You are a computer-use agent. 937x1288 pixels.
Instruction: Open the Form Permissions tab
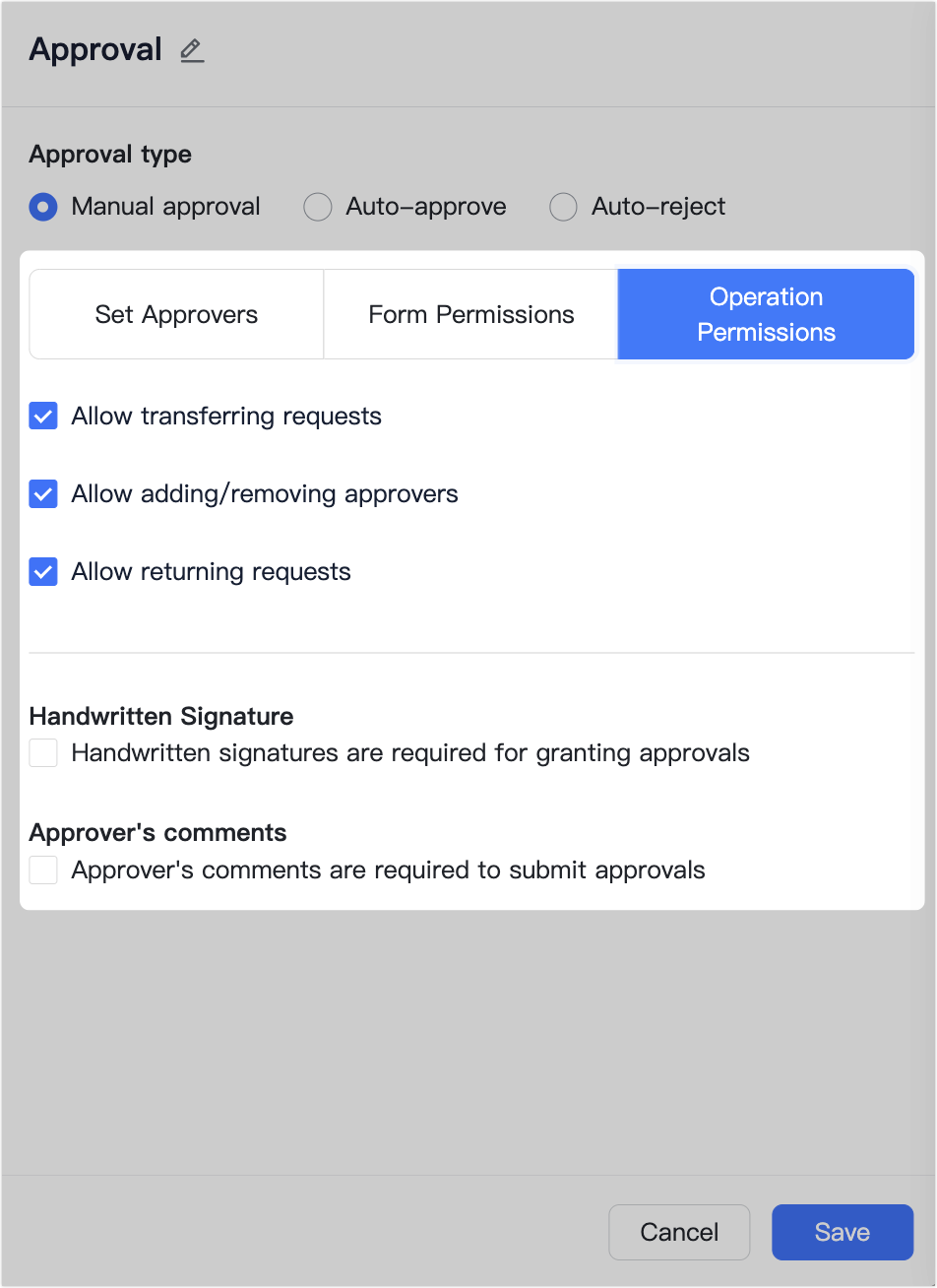pyautogui.click(x=470, y=313)
